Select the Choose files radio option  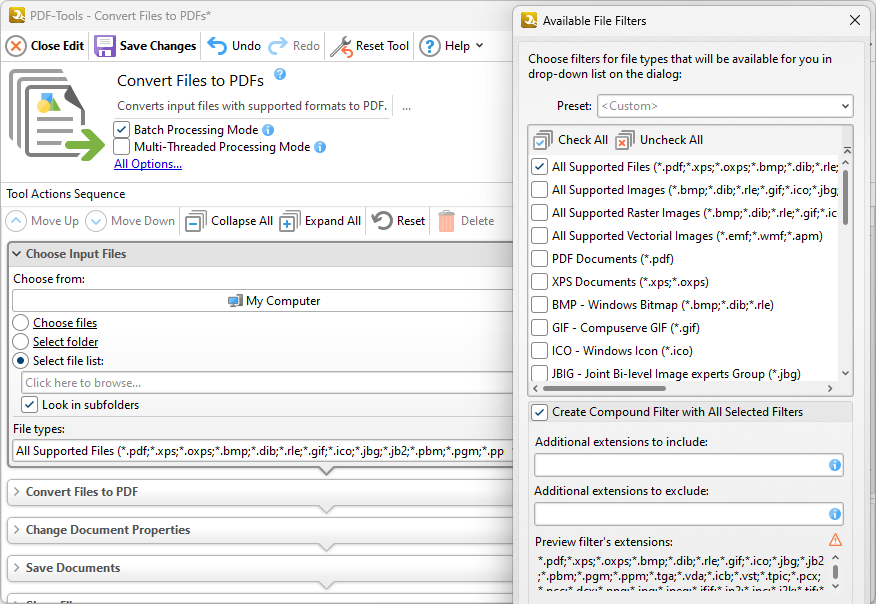[x=21, y=323]
